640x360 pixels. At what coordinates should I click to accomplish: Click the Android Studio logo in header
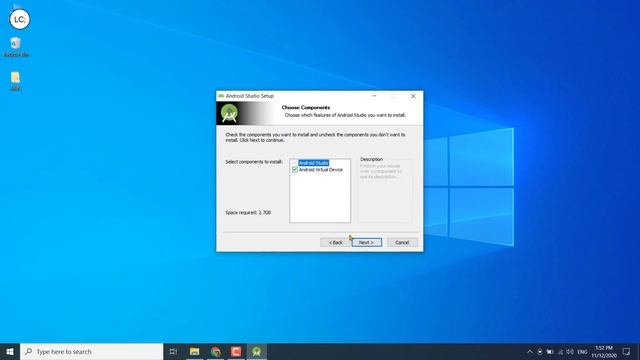pos(229,113)
